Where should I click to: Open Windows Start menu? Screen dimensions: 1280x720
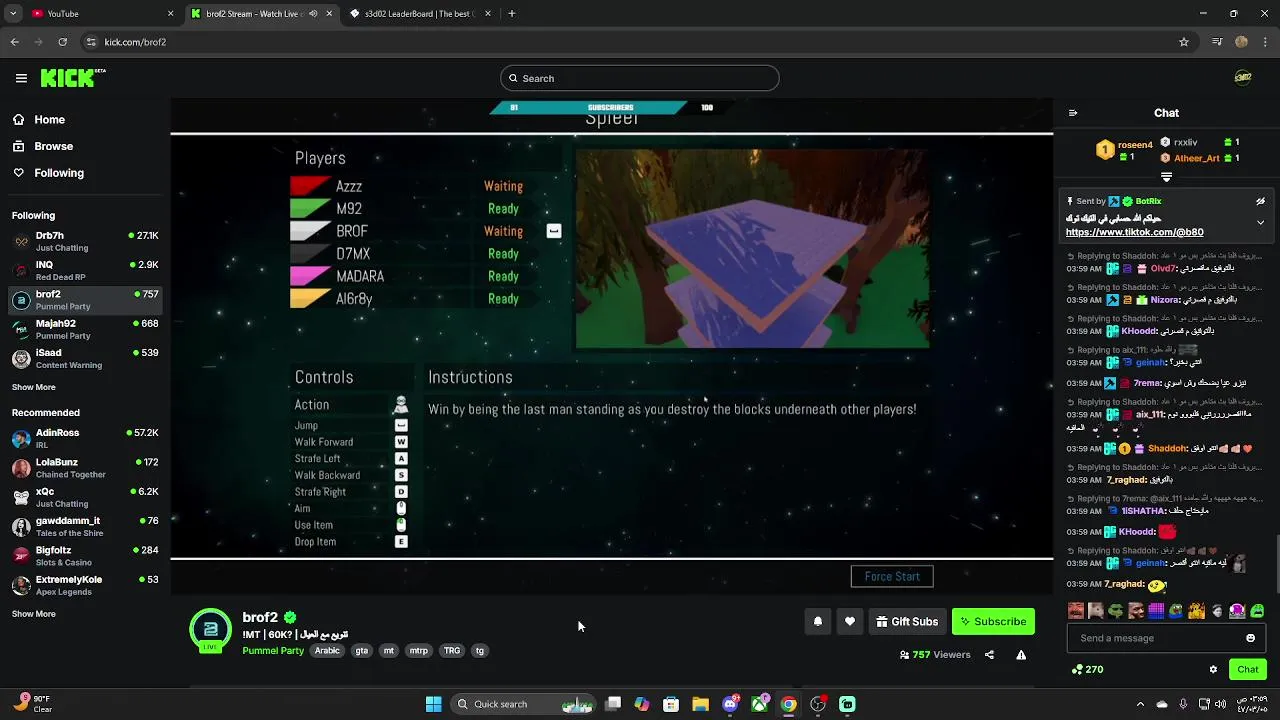point(433,704)
